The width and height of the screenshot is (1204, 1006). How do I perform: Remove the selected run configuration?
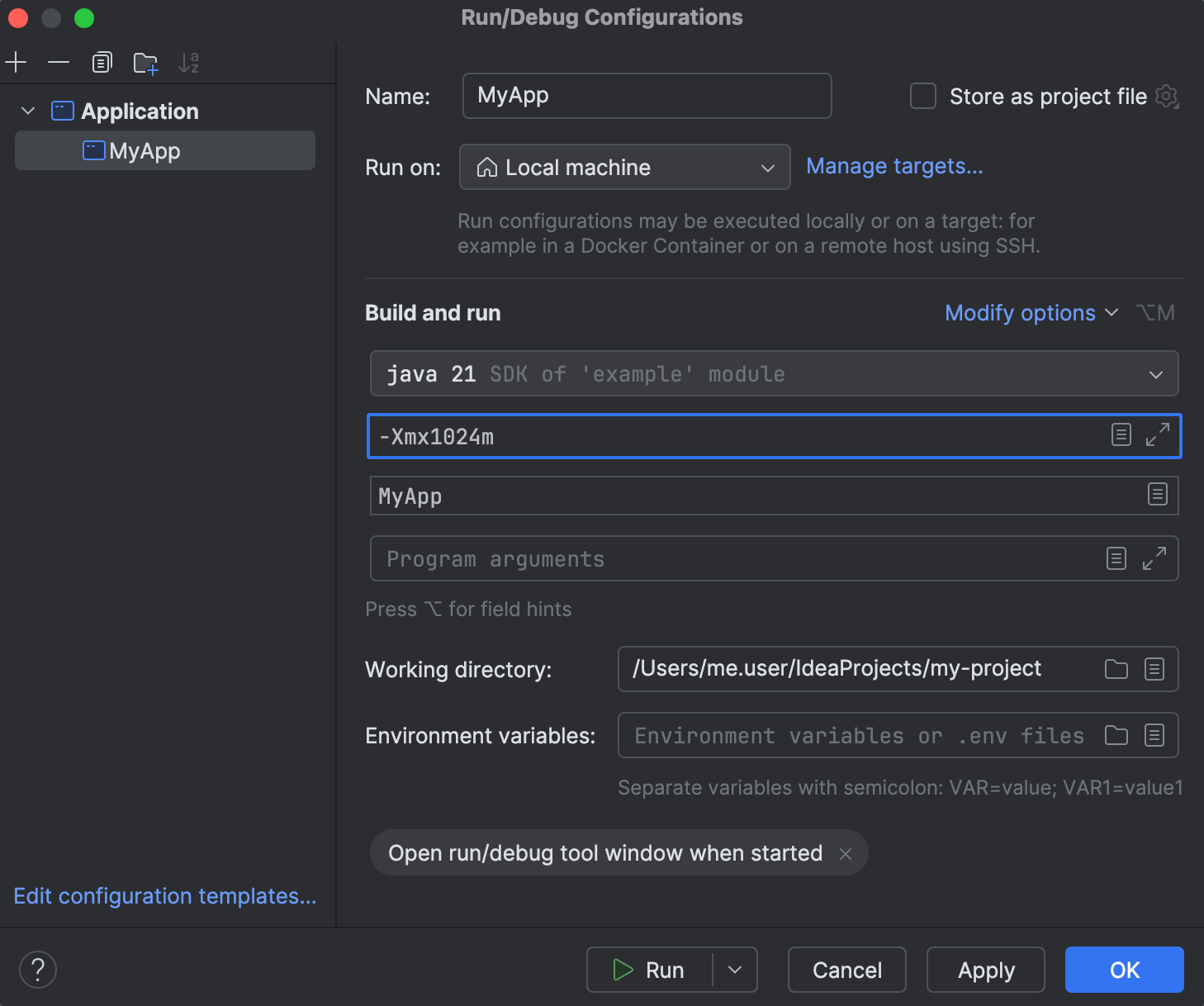[57, 62]
